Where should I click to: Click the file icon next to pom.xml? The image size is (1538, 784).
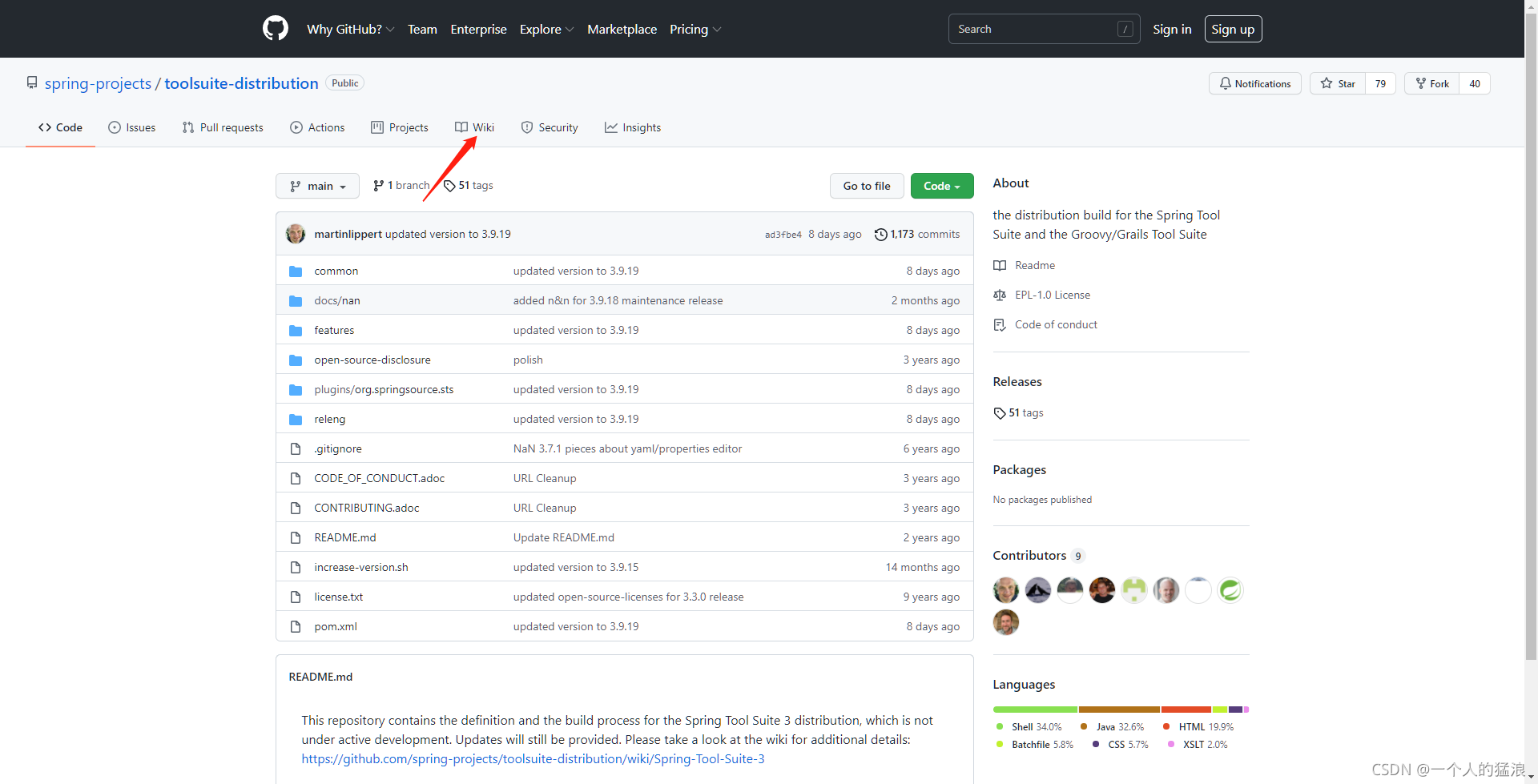[296, 627]
